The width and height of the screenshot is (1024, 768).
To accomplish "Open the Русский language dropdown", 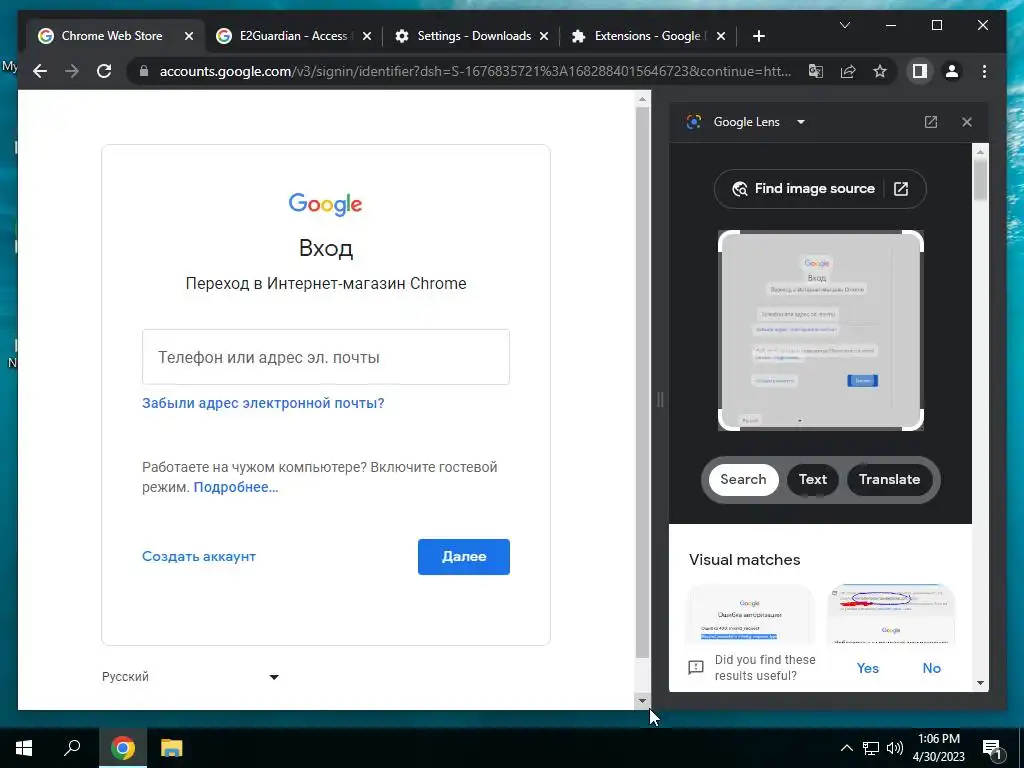I will coord(191,677).
